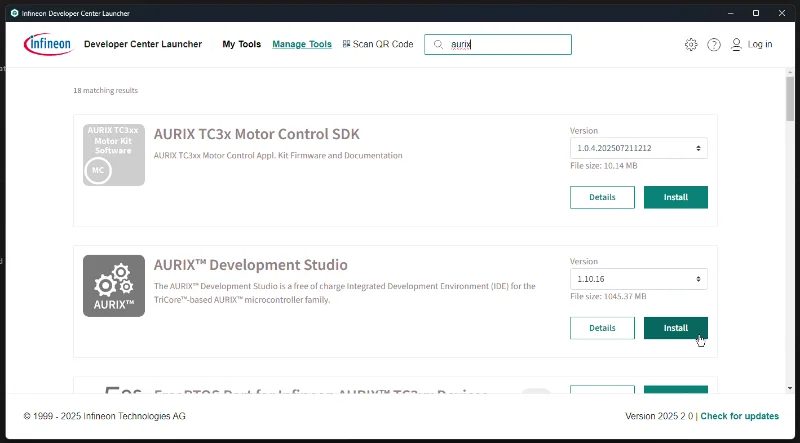
Task: Click the AURIX Development Studio gear thumbnail
Action: tap(113, 285)
